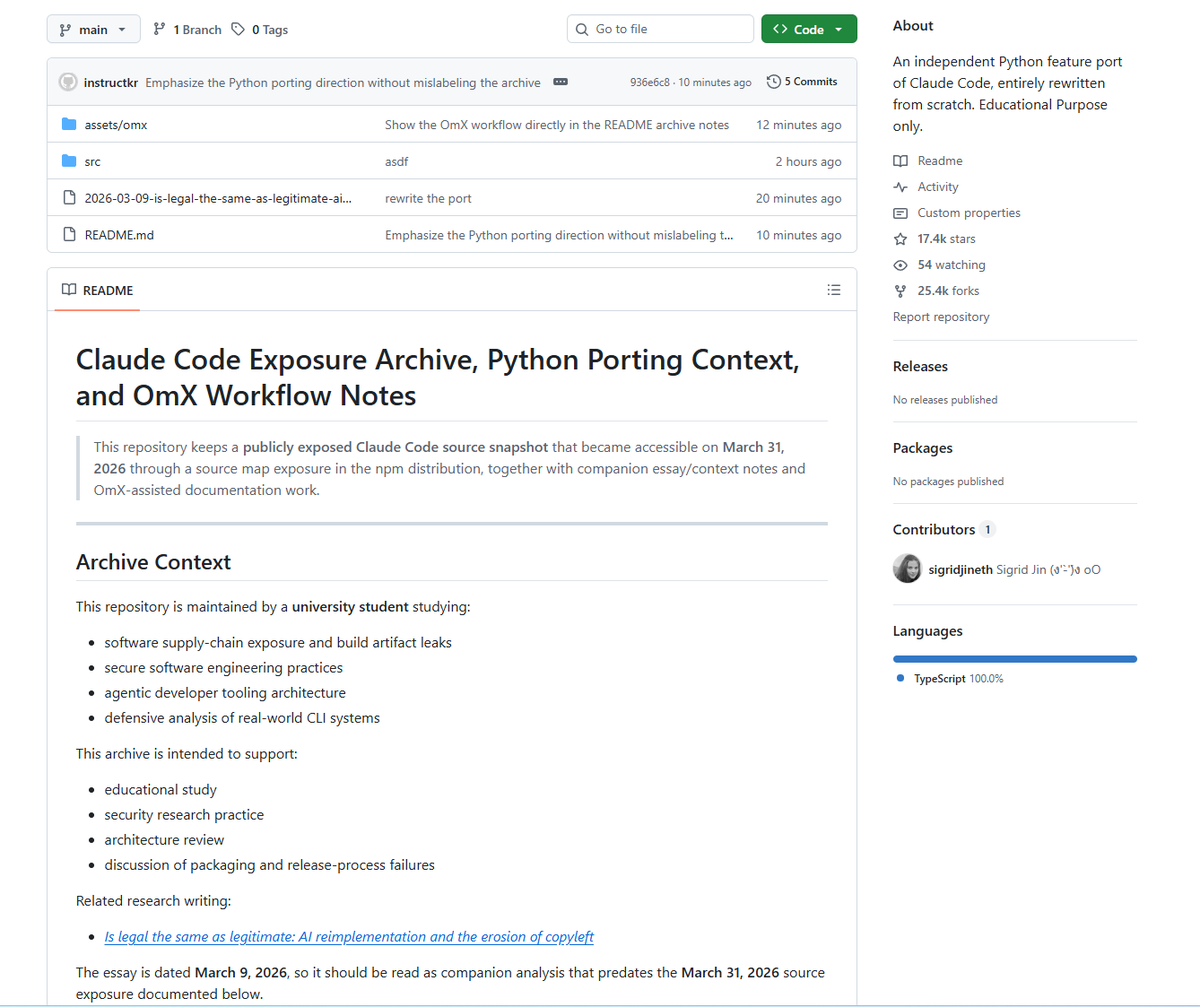
Task: View the 17.4k stars link
Action: [x=946, y=239]
